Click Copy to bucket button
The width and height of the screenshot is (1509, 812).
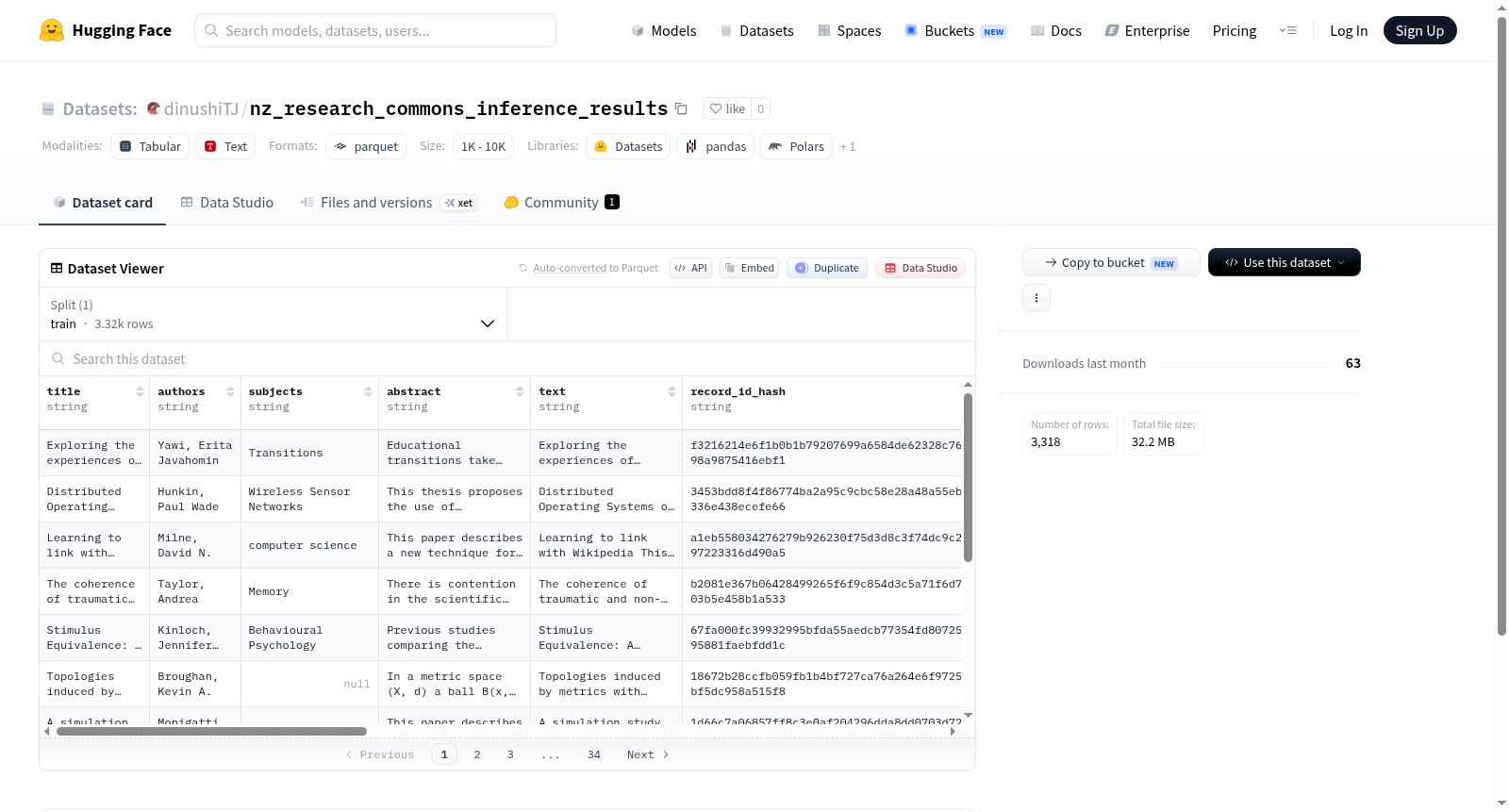point(1111,262)
